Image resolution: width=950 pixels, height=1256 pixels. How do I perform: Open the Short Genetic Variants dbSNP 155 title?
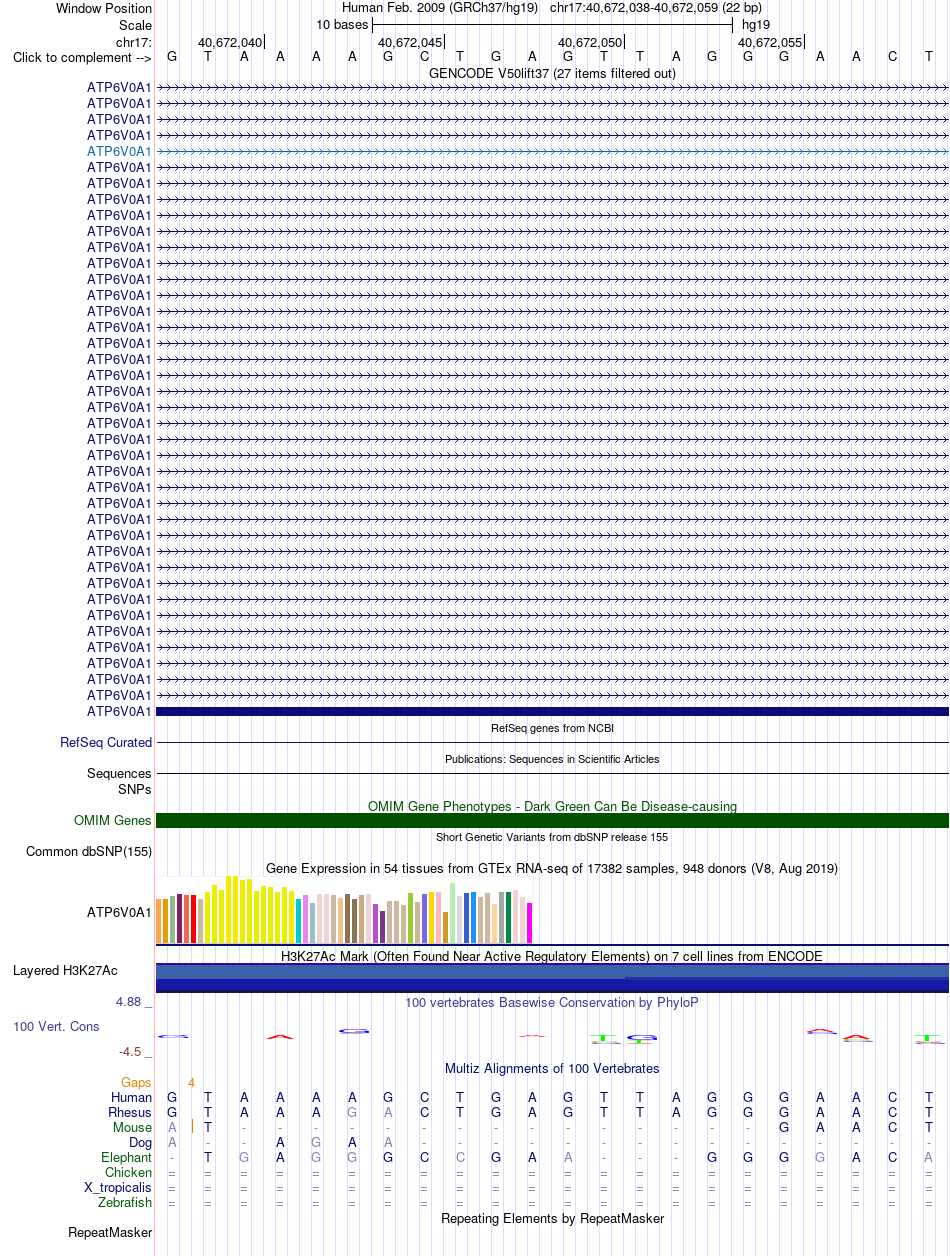coord(552,837)
